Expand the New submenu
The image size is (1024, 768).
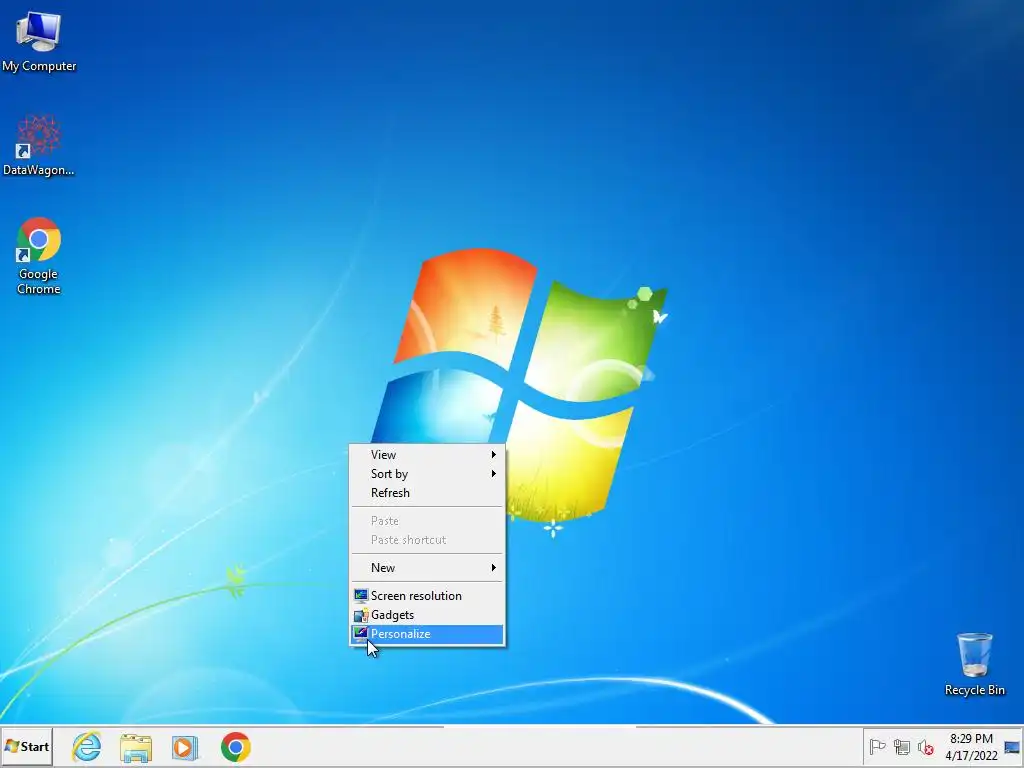[427, 568]
